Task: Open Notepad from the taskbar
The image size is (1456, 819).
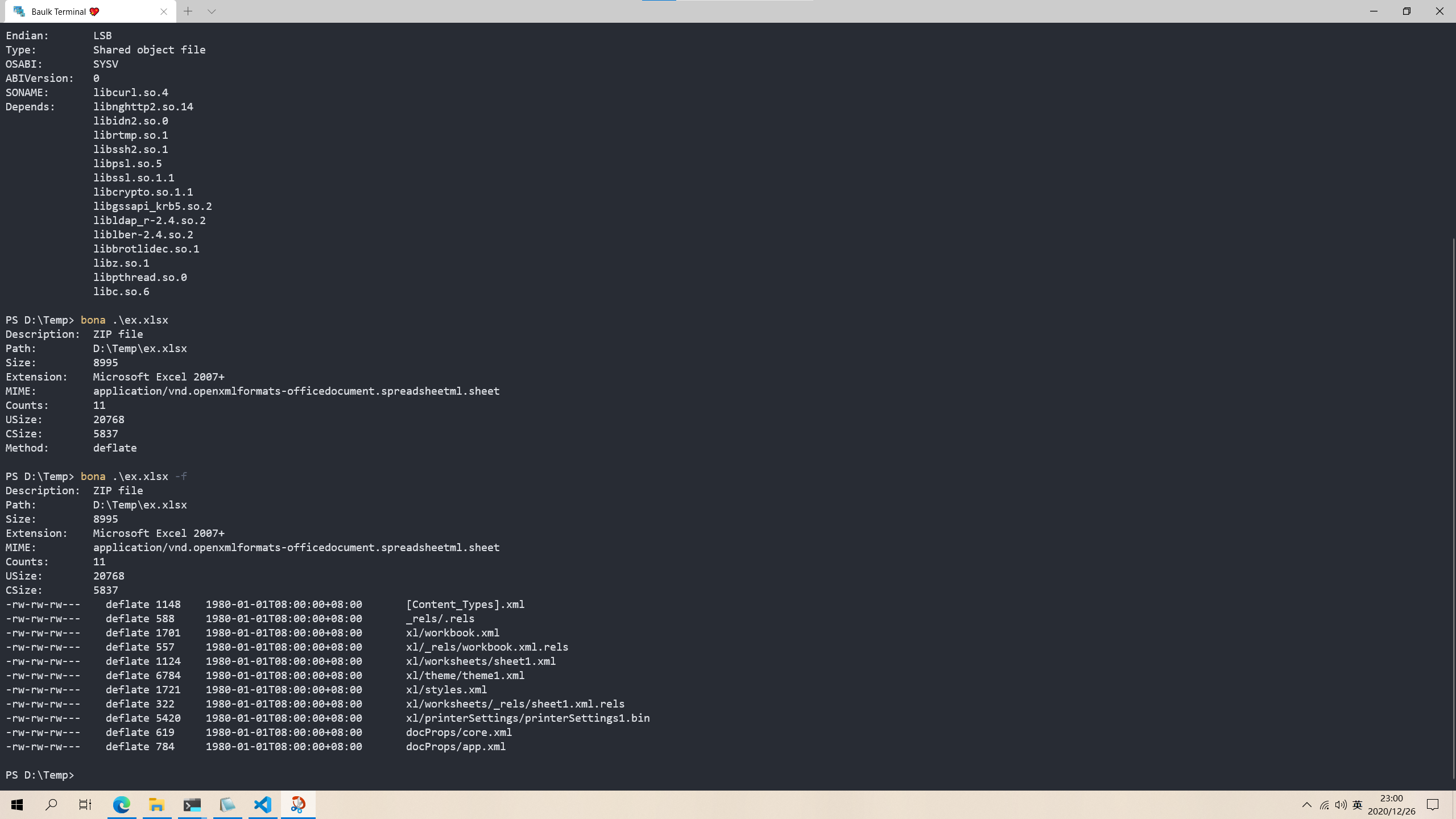Action: coord(227,805)
